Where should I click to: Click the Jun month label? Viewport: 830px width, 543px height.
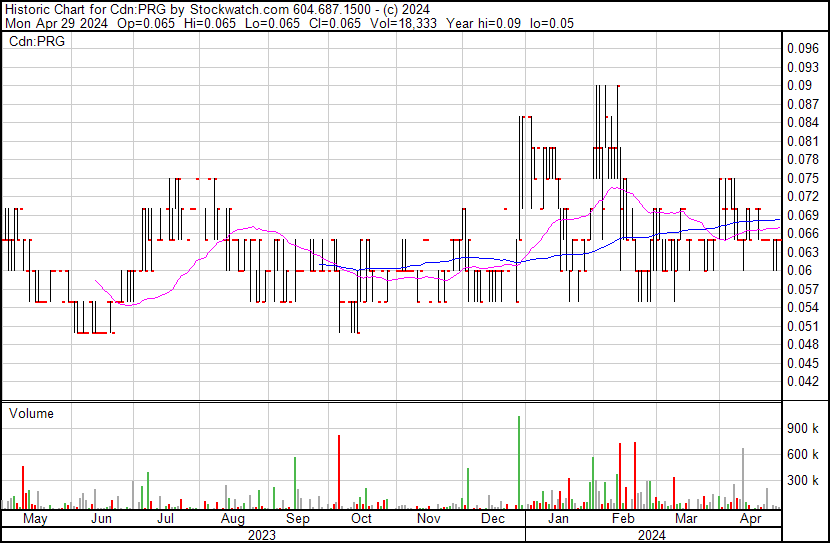[x=101, y=519]
